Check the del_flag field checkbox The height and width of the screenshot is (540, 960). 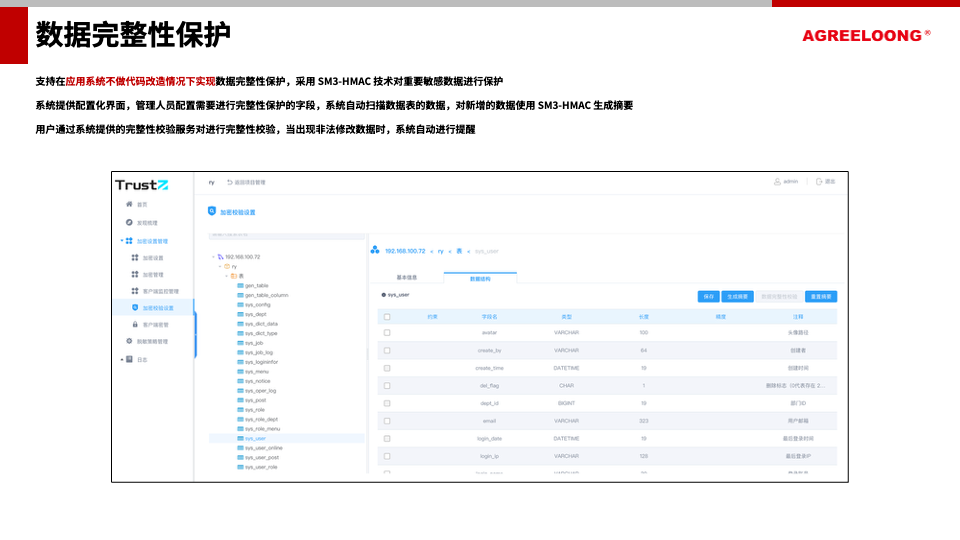click(x=387, y=386)
